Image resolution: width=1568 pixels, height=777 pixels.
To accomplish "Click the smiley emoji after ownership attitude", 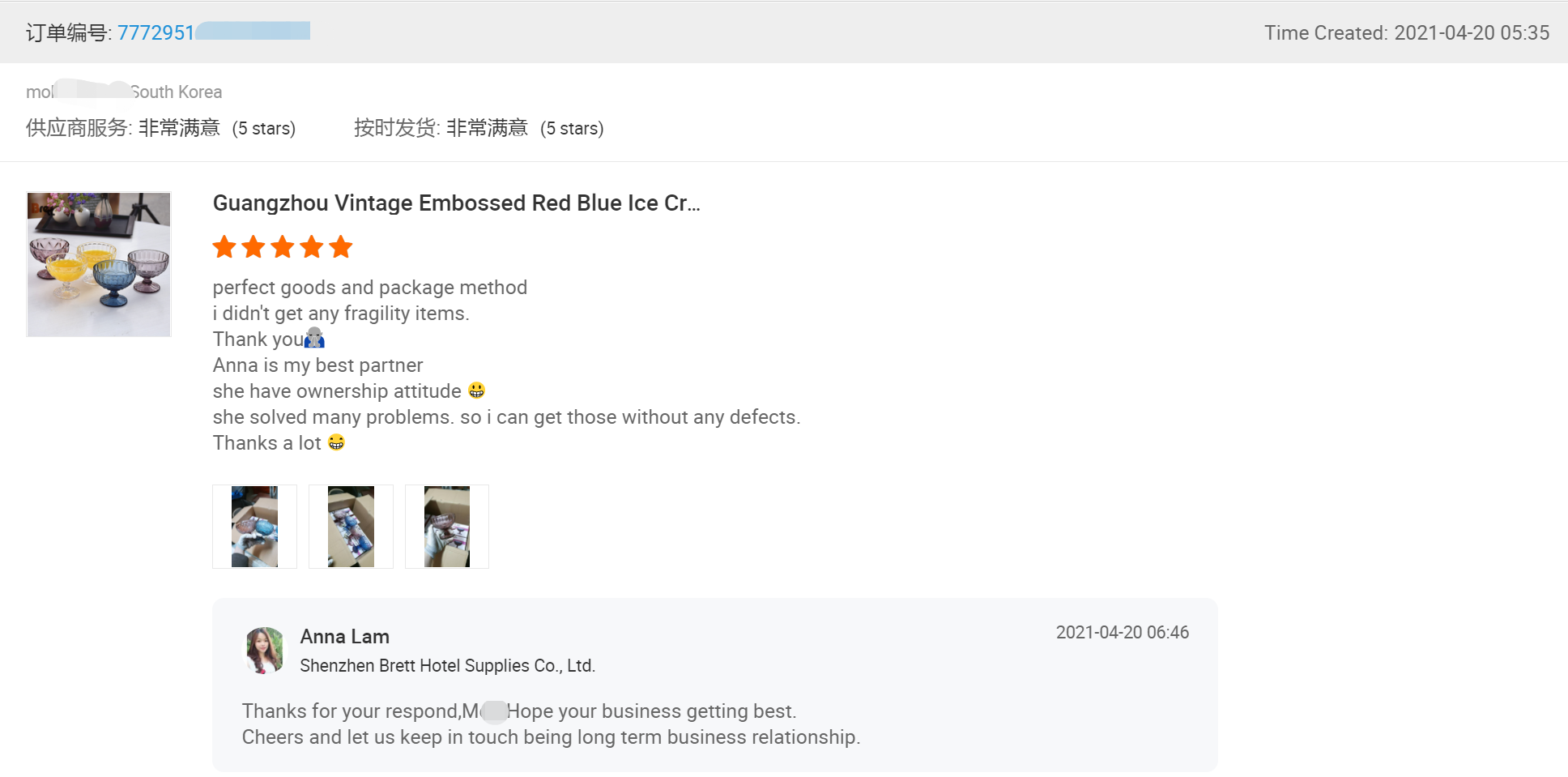I will [476, 391].
